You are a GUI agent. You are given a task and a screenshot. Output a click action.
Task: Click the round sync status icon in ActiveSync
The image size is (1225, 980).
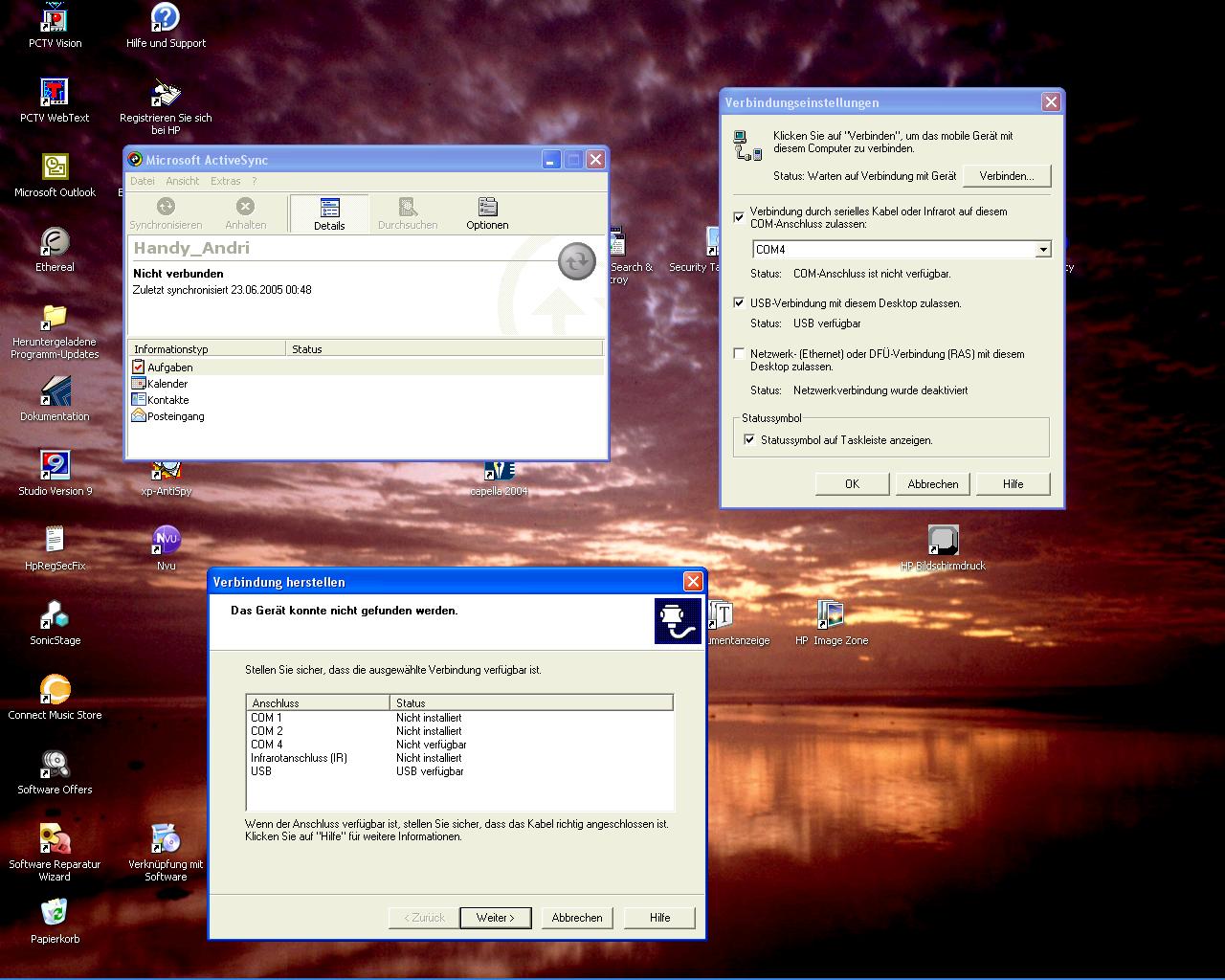click(577, 261)
